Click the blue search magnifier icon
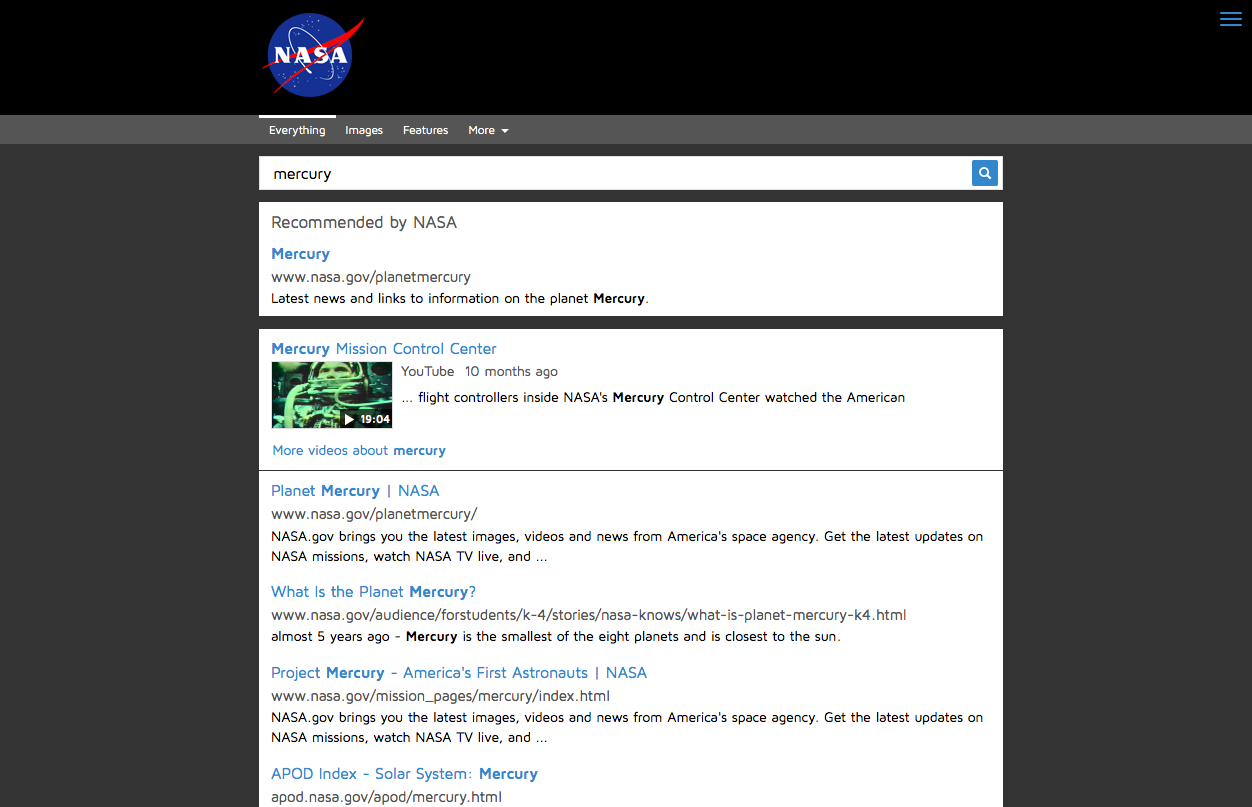 984,172
